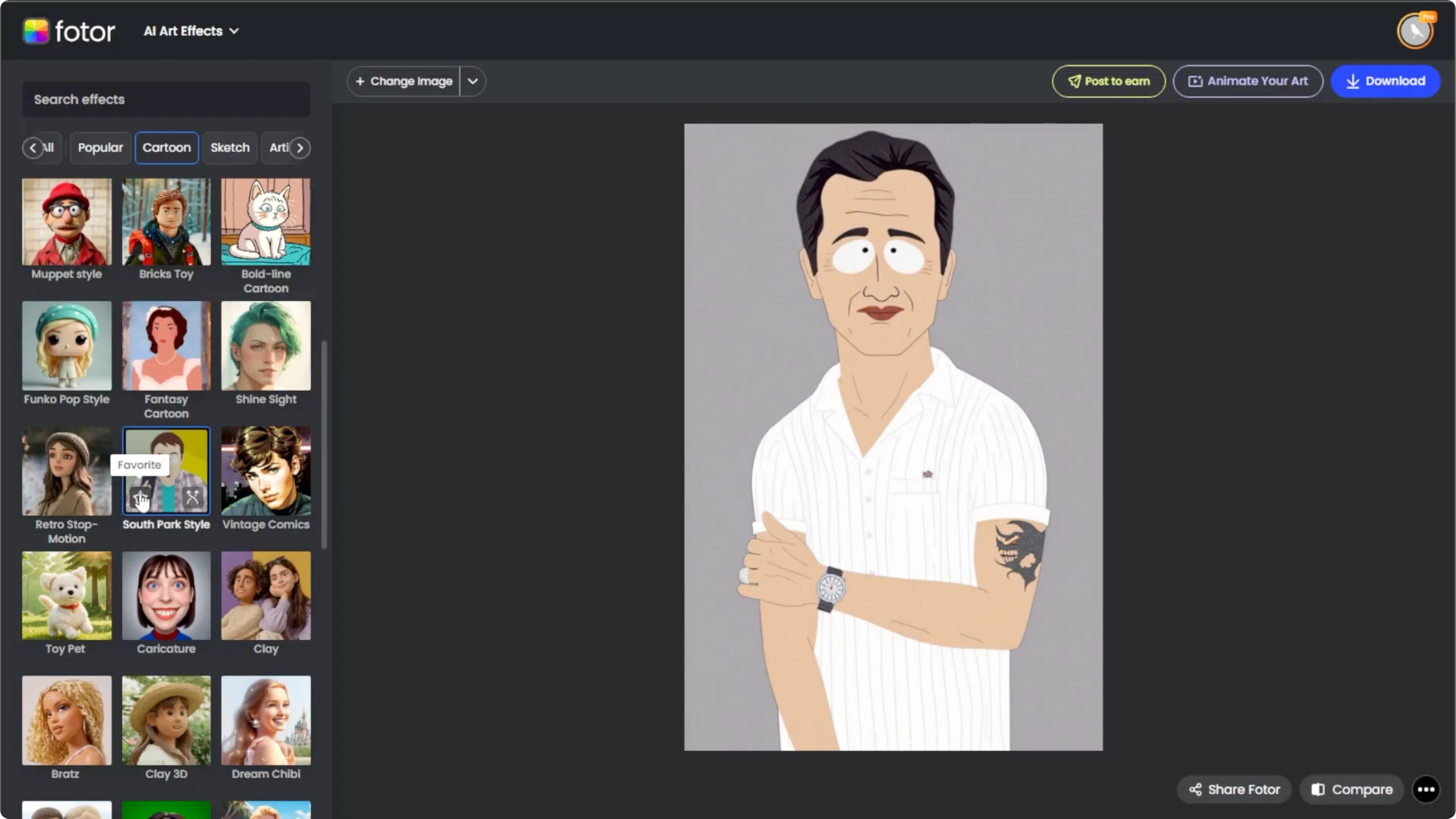Viewport: 1456px width, 819px height.
Task: Apply the Clay effect
Action: [x=265, y=596]
